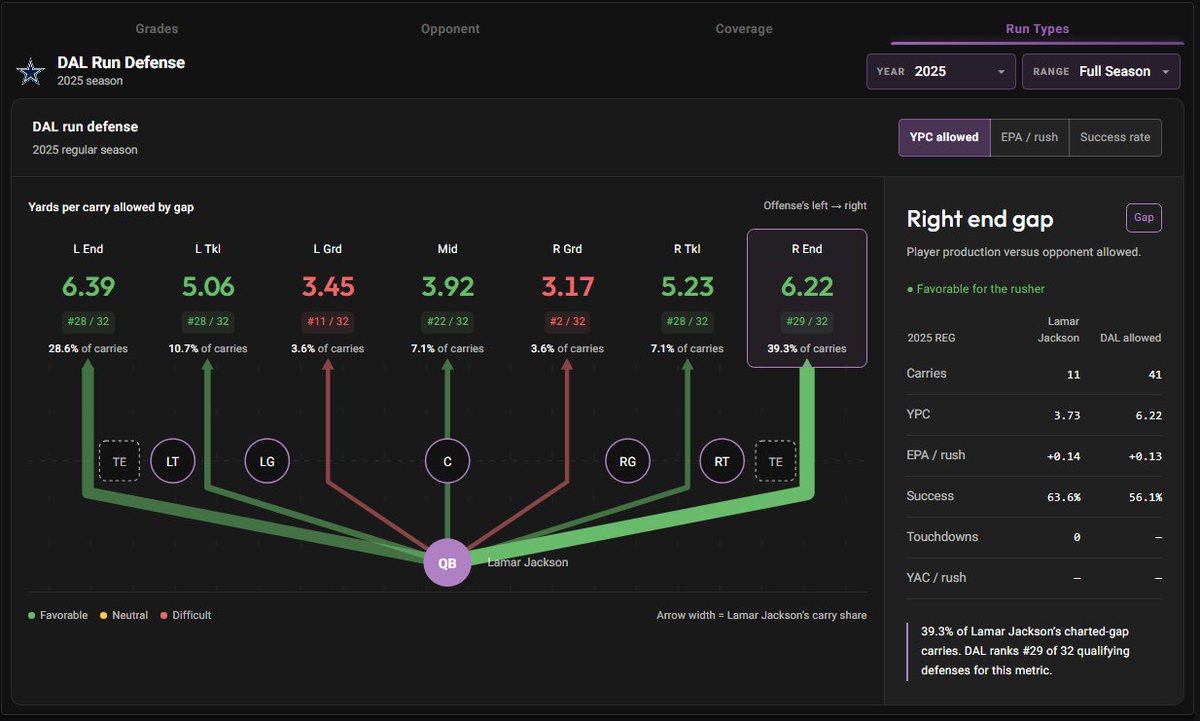This screenshot has width=1200, height=721.
Task: Select the L Grd gap column
Action: 328,298
